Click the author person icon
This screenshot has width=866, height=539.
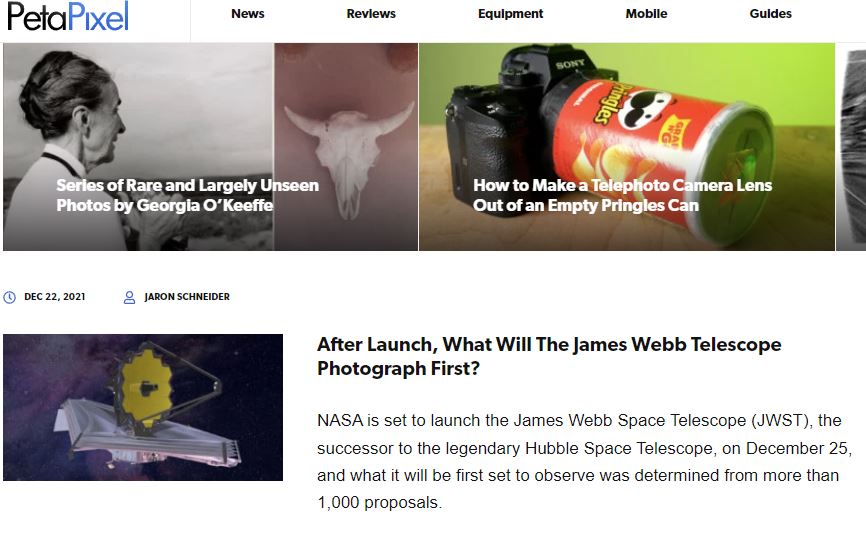[x=129, y=298]
